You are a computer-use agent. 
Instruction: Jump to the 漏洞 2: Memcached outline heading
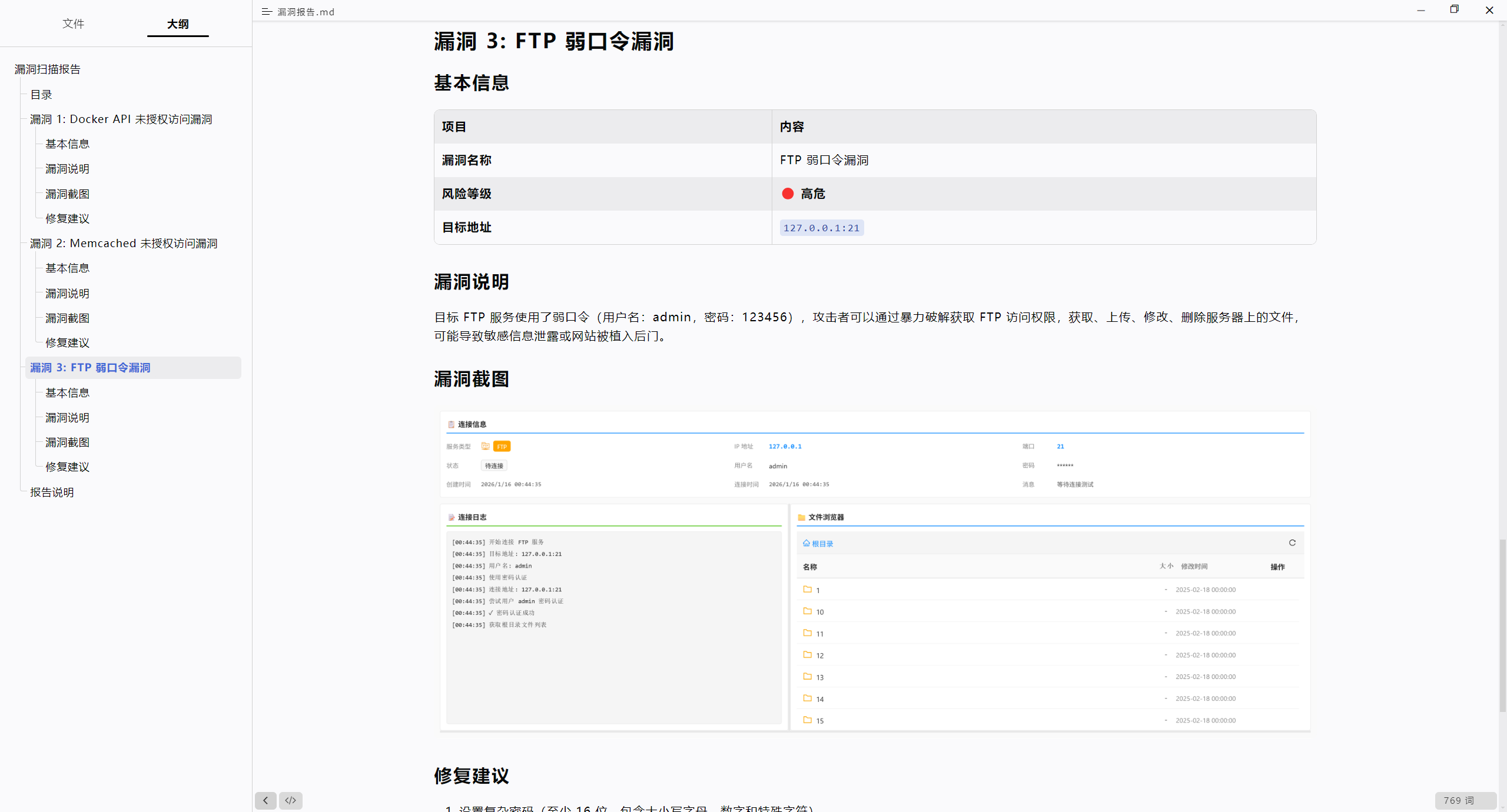[124, 244]
